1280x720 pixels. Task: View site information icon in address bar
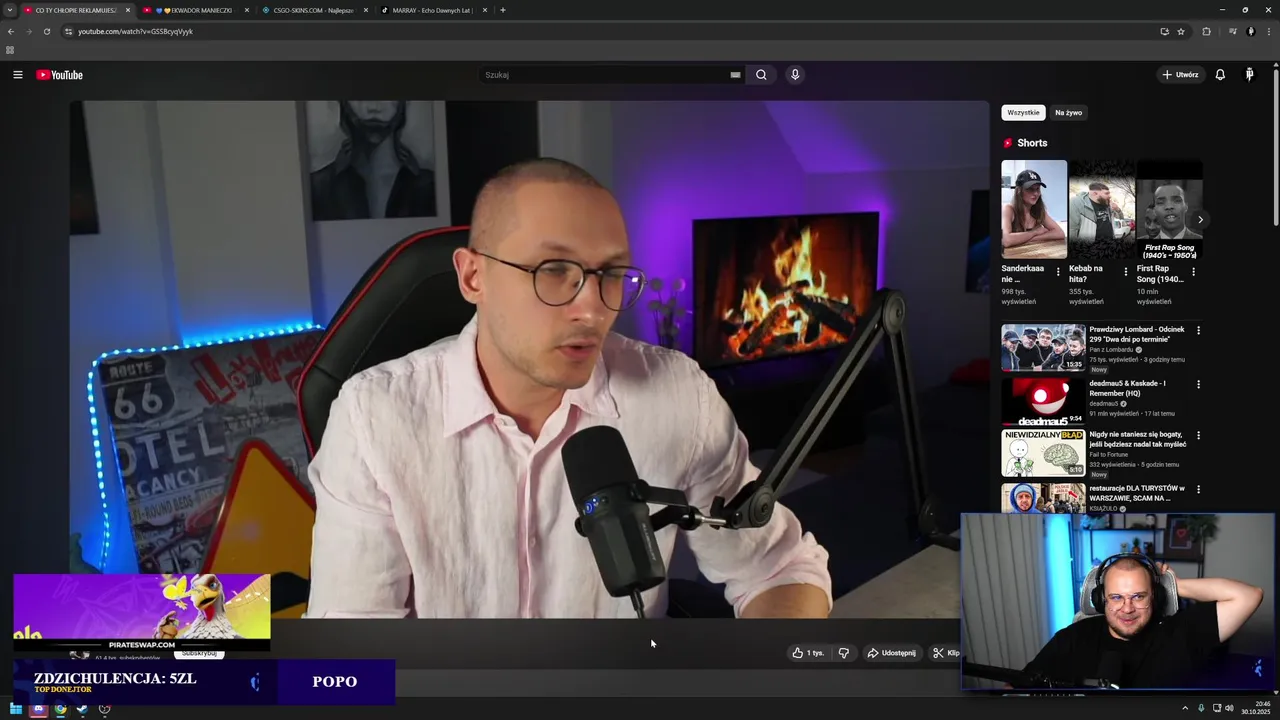pyautogui.click(x=68, y=31)
